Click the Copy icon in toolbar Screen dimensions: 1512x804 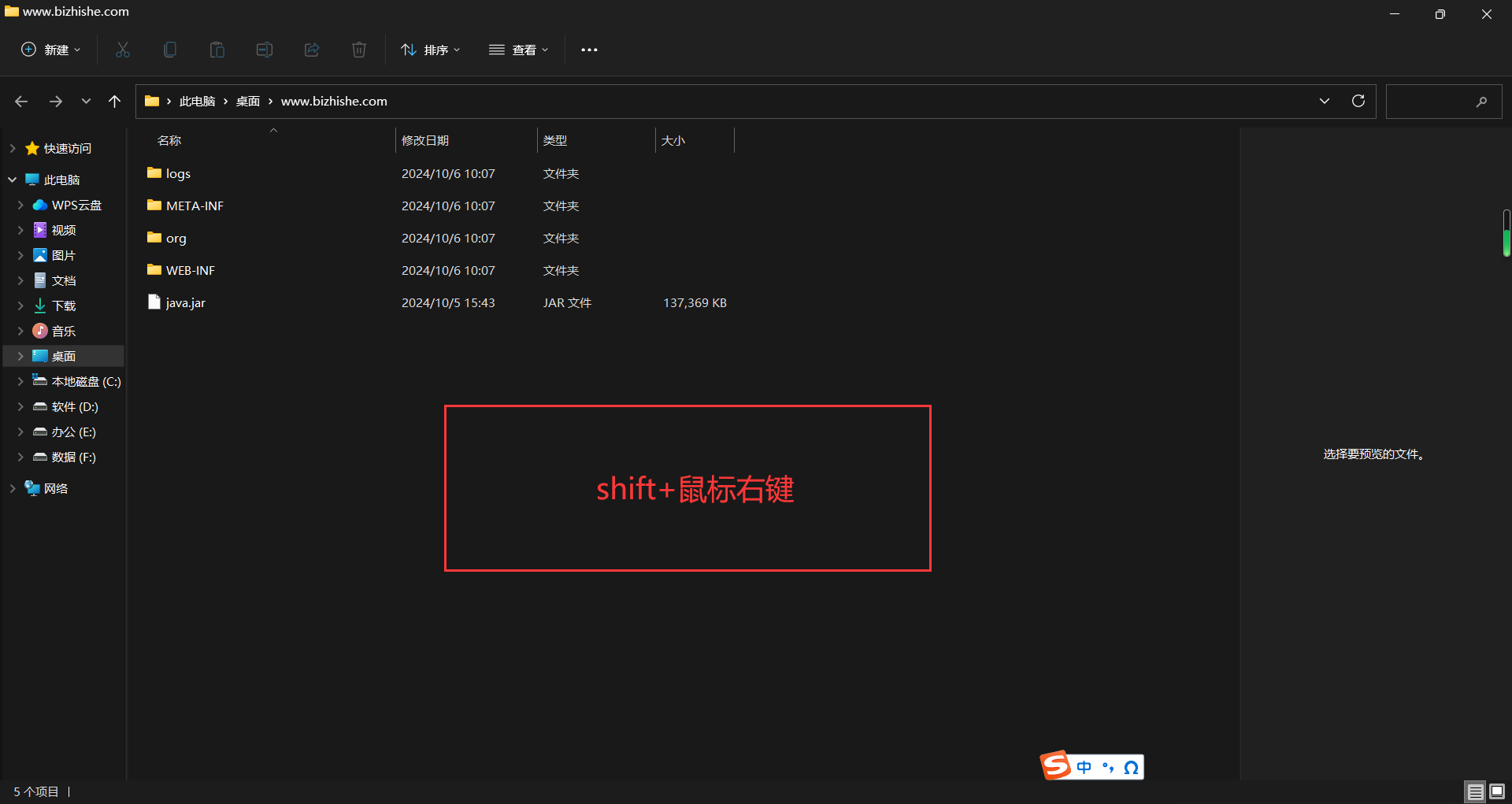coord(170,50)
